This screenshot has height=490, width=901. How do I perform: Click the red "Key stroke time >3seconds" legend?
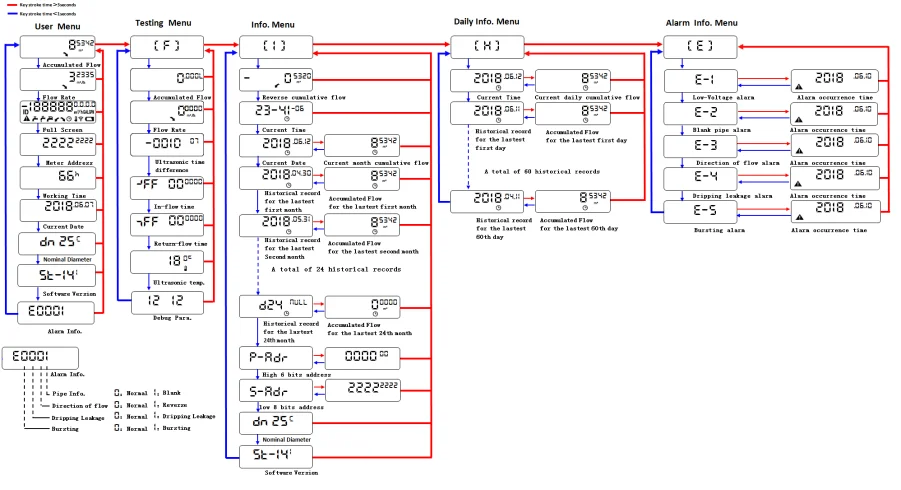[42, 5]
